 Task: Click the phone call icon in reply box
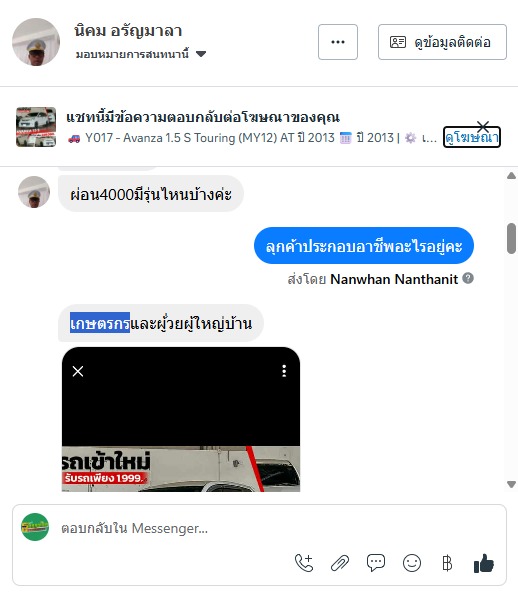pyautogui.click(x=304, y=563)
